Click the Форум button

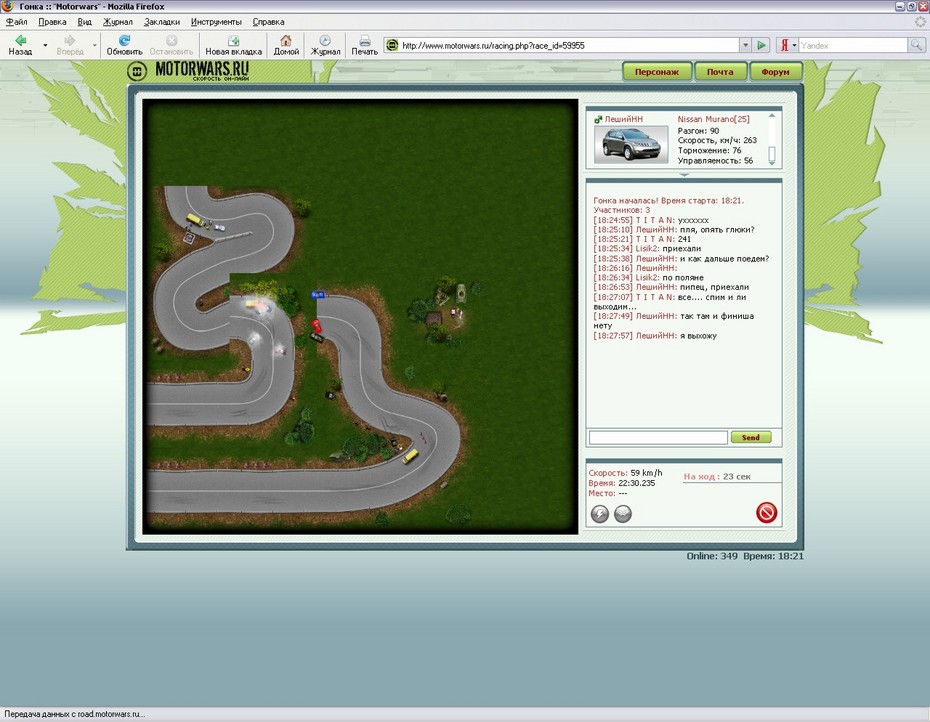pyautogui.click(x=775, y=72)
